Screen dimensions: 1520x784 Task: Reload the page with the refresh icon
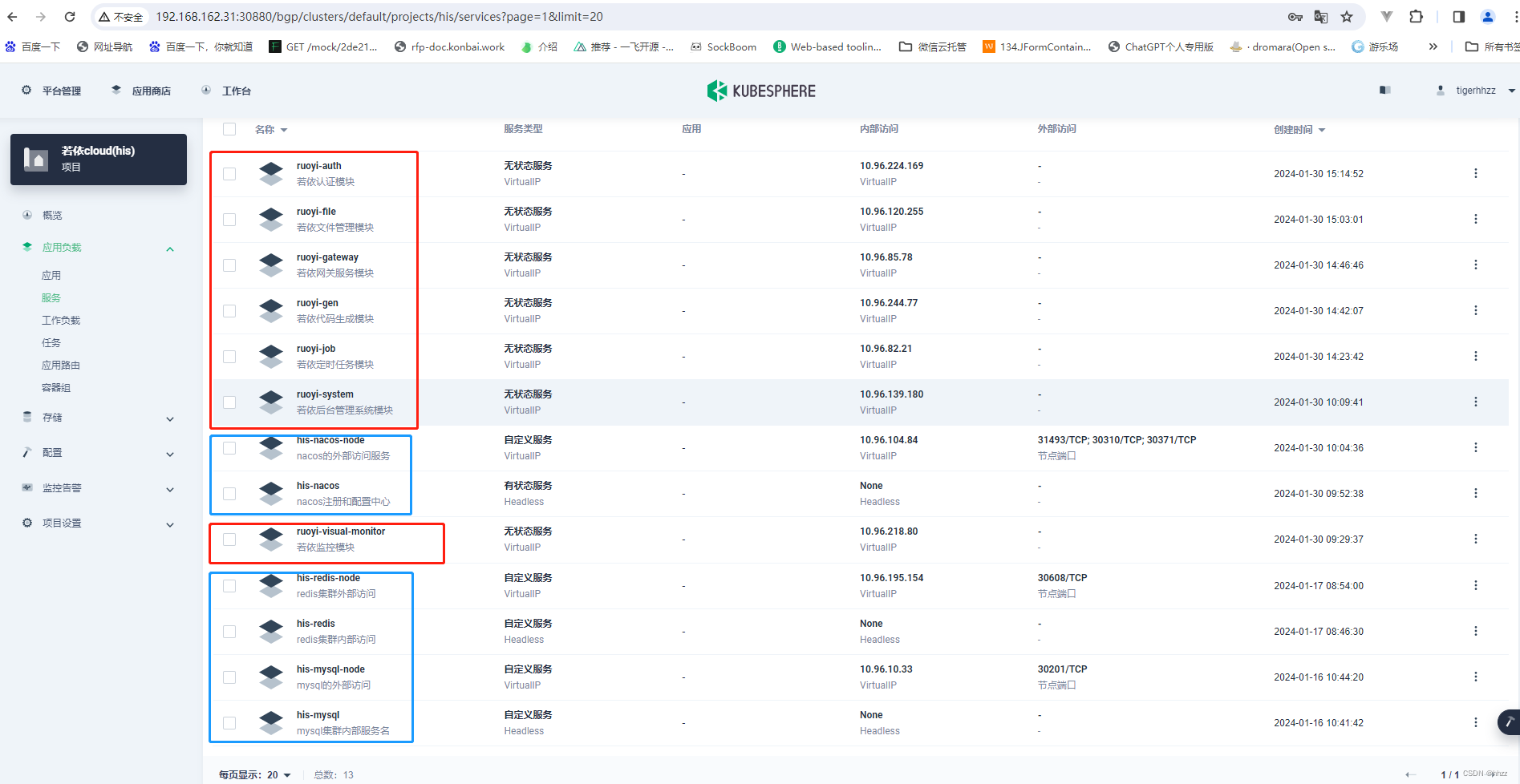(70, 17)
